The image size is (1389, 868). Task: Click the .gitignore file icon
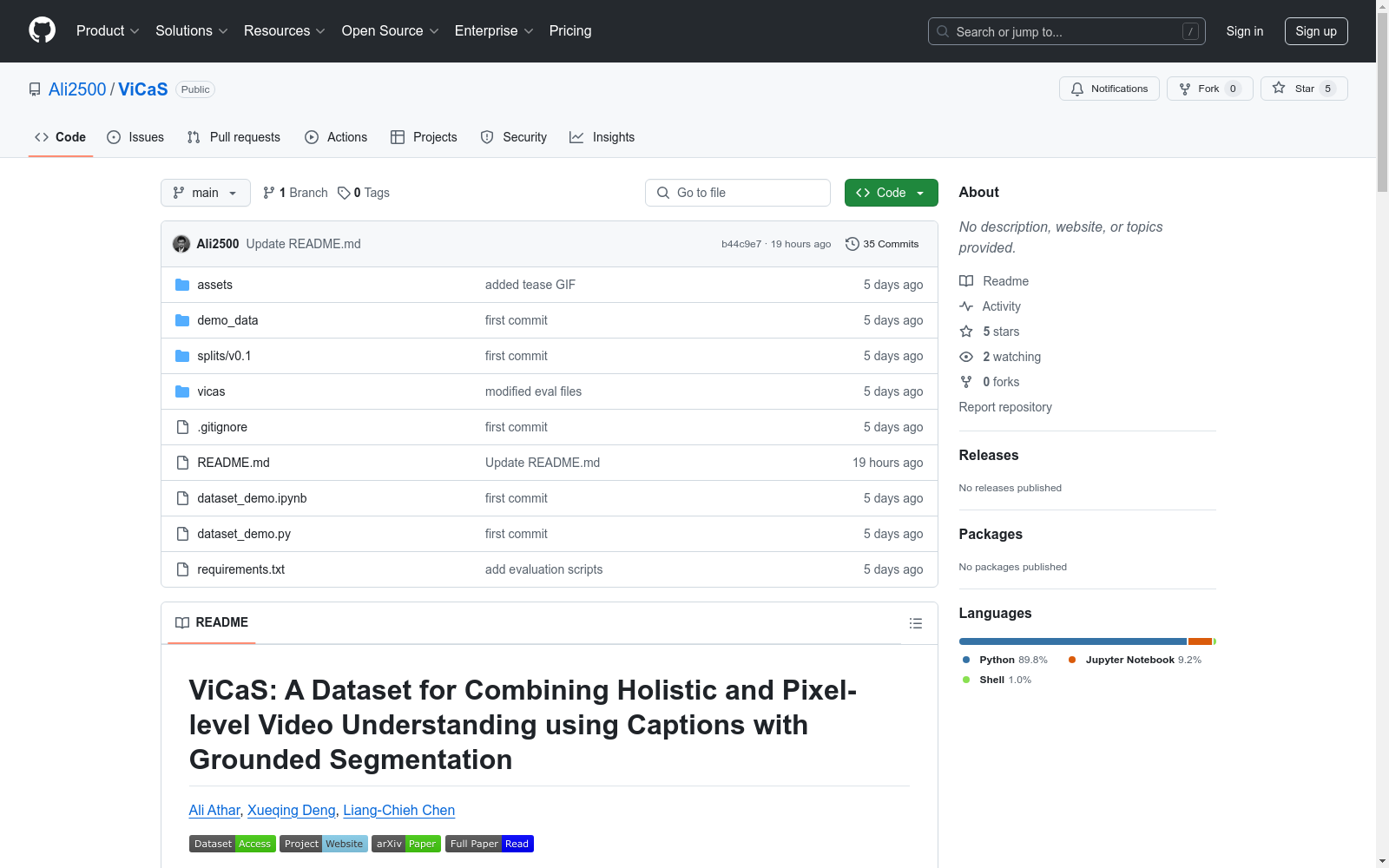coord(182,427)
